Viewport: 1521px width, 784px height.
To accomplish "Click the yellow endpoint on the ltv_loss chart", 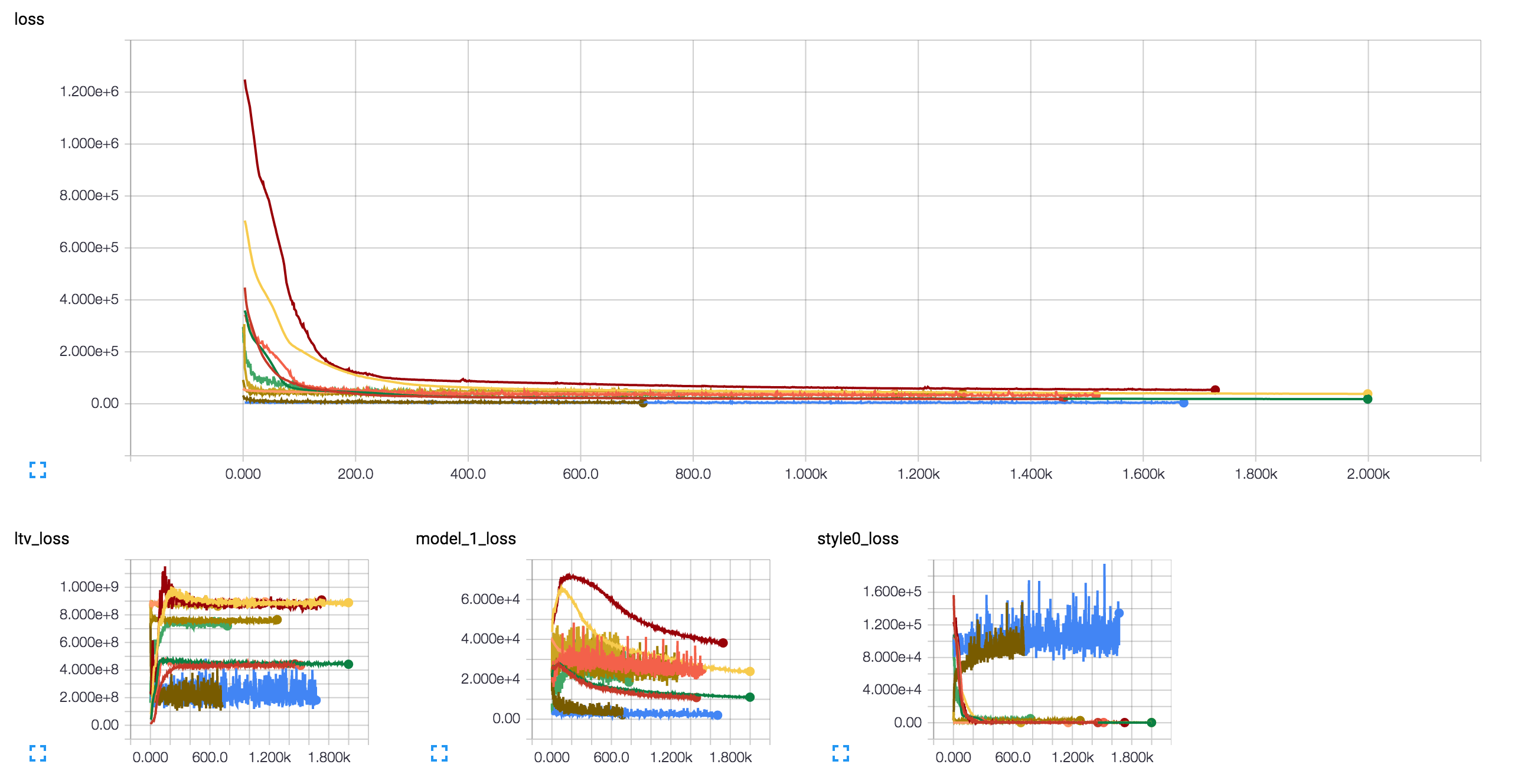I will click(x=348, y=603).
